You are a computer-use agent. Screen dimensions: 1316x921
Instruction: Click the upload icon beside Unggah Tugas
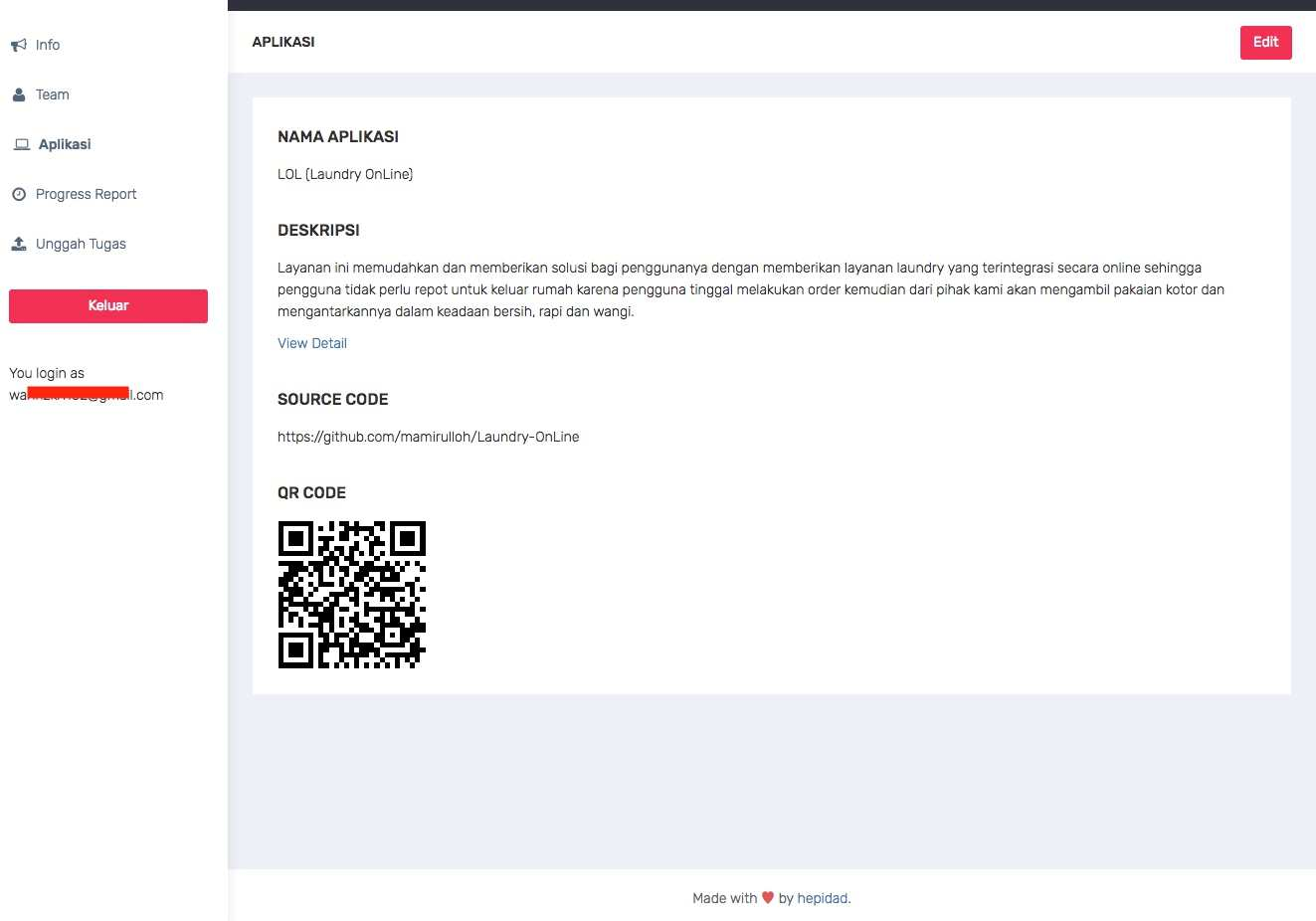click(x=19, y=244)
